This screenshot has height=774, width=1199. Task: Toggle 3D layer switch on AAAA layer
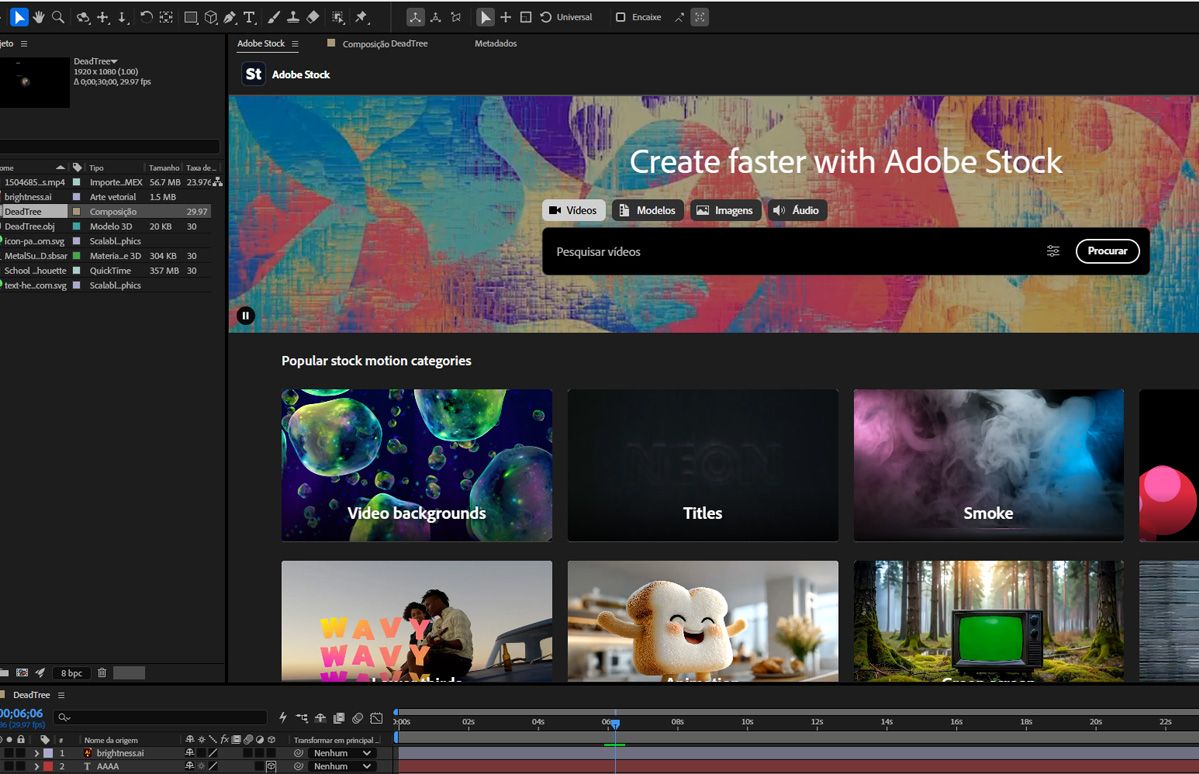(x=271, y=766)
